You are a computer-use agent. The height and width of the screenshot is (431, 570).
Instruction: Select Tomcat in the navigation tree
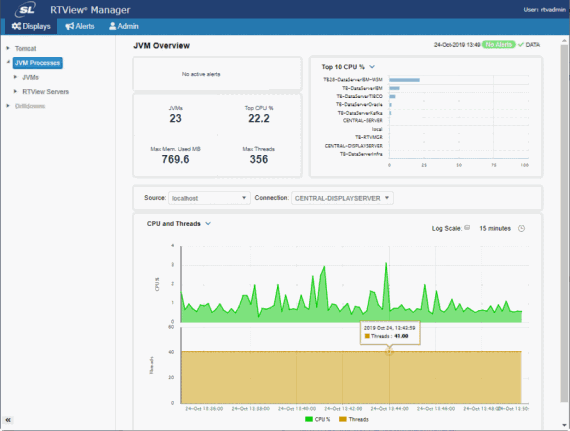coord(25,48)
